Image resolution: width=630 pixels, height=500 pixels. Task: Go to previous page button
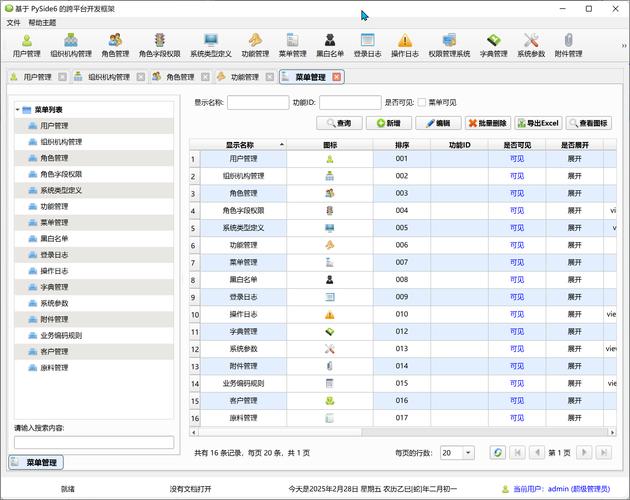tap(537, 453)
